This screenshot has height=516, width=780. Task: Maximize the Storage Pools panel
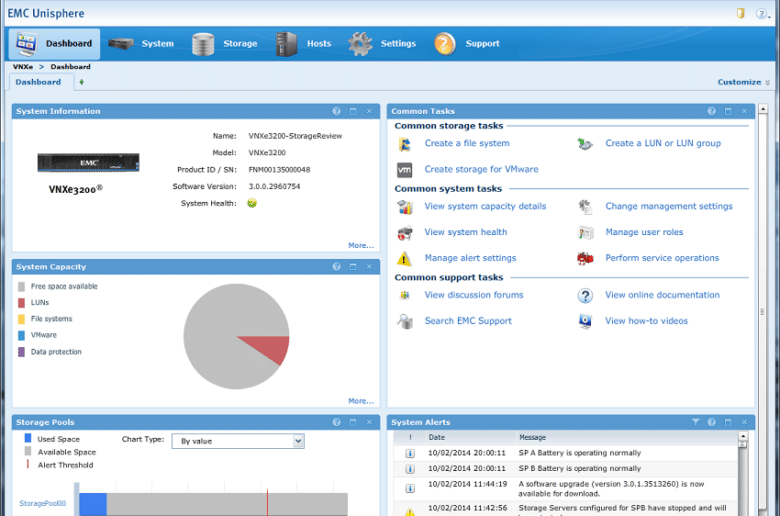click(353, 422)
